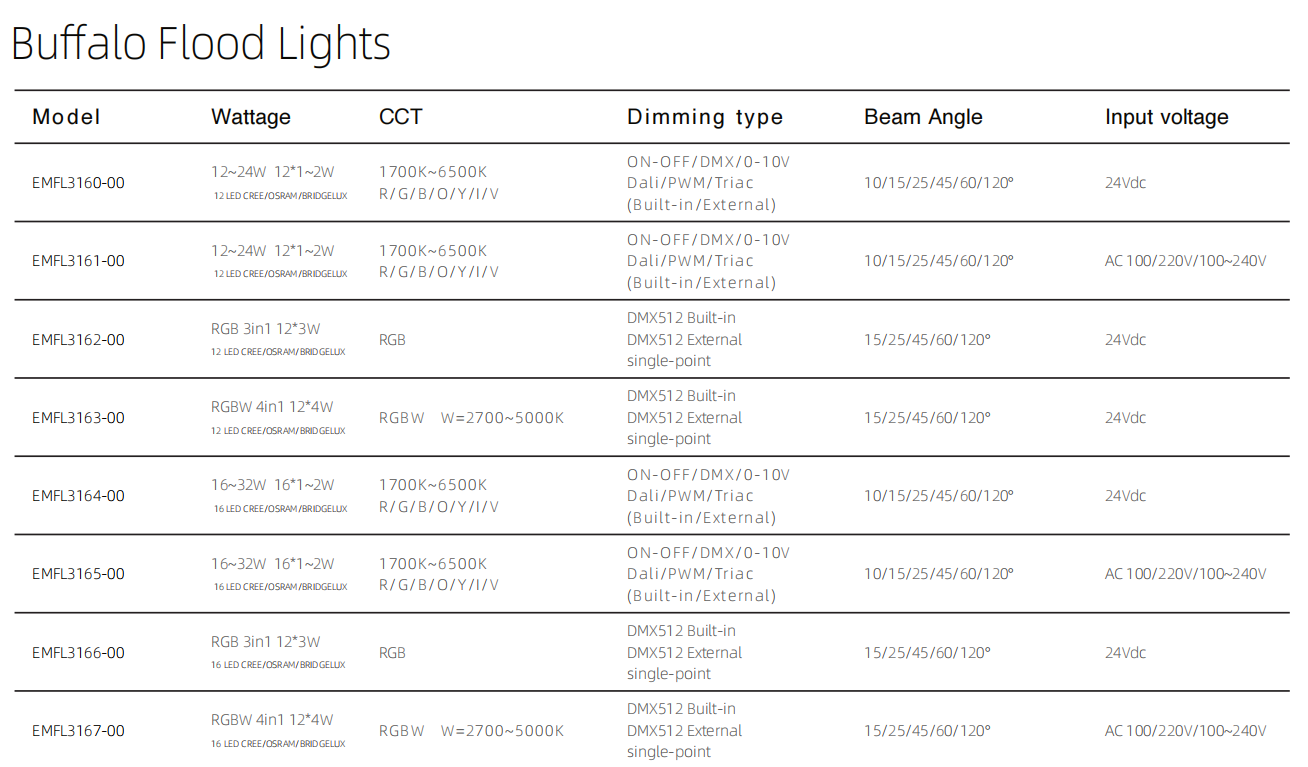Select model EMFL3160-00
Image resolution: width=1308 pixels, height=767 pixels.
[78, 183]
